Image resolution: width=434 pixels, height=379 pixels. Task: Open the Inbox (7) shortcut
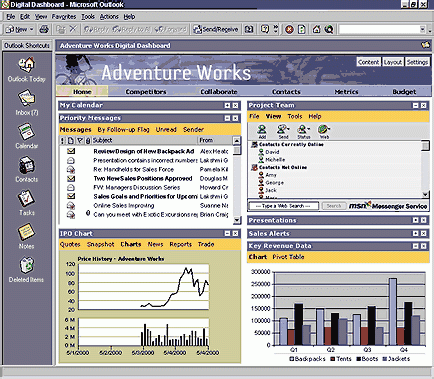point(26,98)
